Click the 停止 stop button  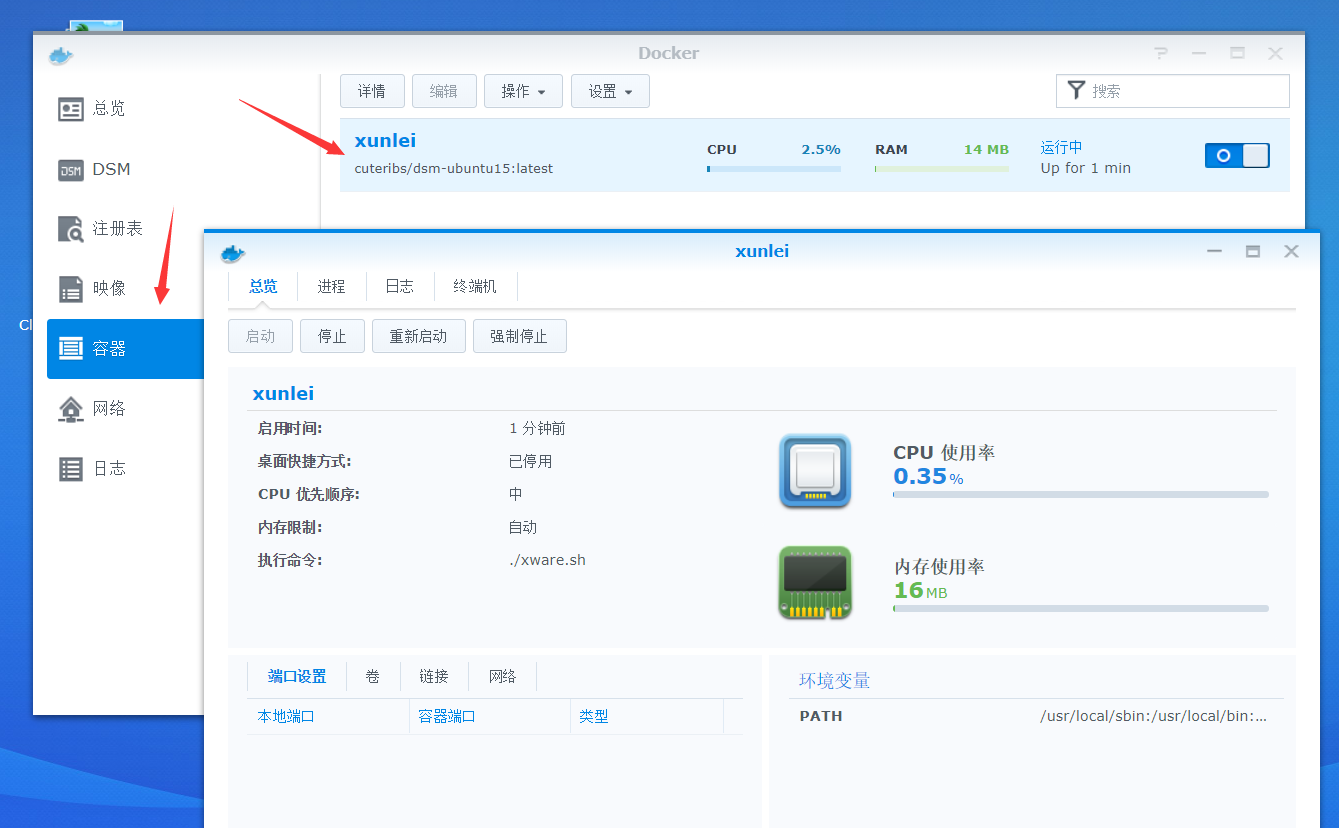pos(332,336)
